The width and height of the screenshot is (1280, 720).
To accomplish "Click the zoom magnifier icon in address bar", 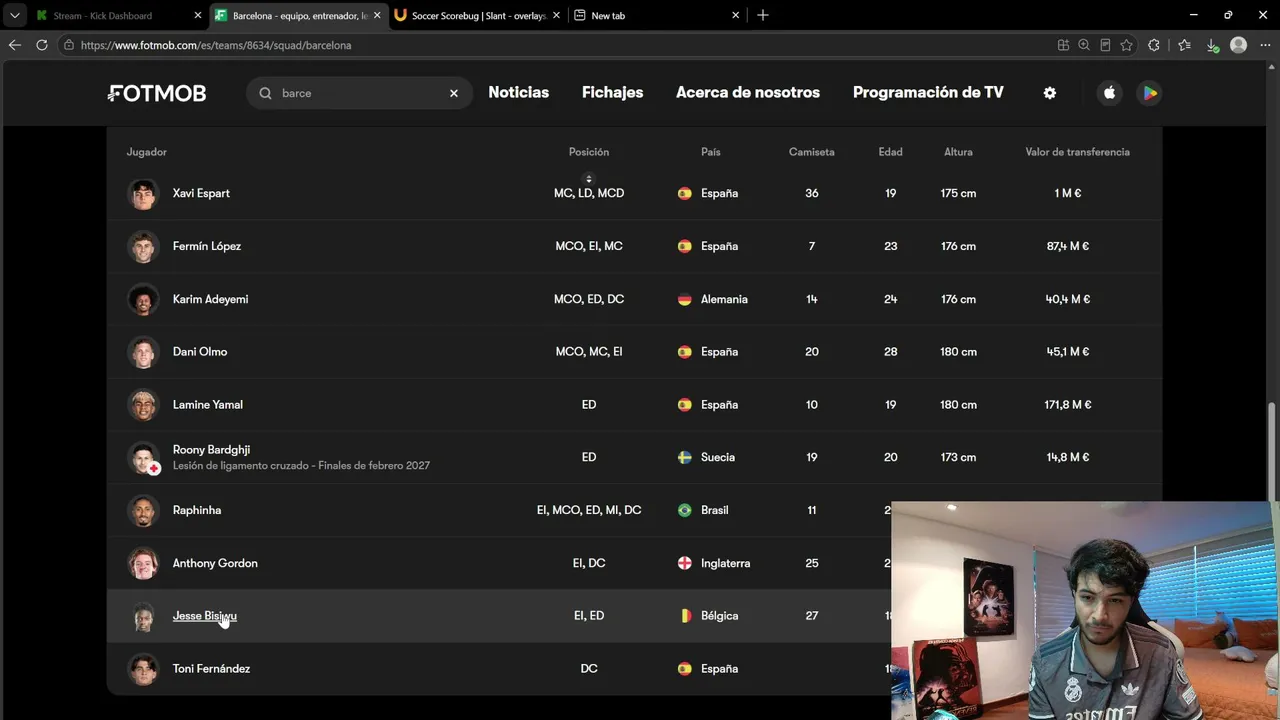I will [1084, 45].
